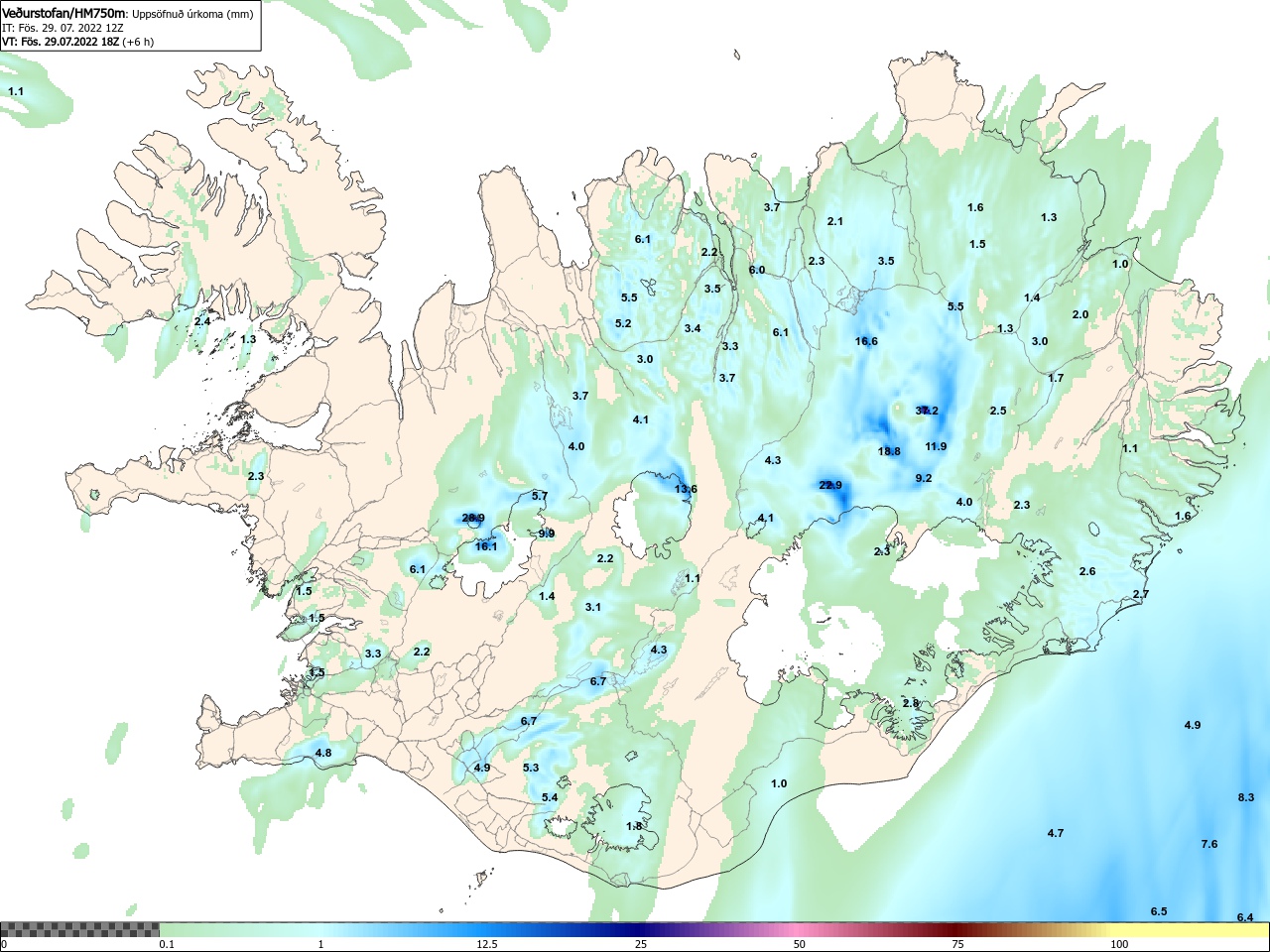Screen dimensions: 1270x952
Task: Select the 2.1 precipitation value
Action: point(835,221)
